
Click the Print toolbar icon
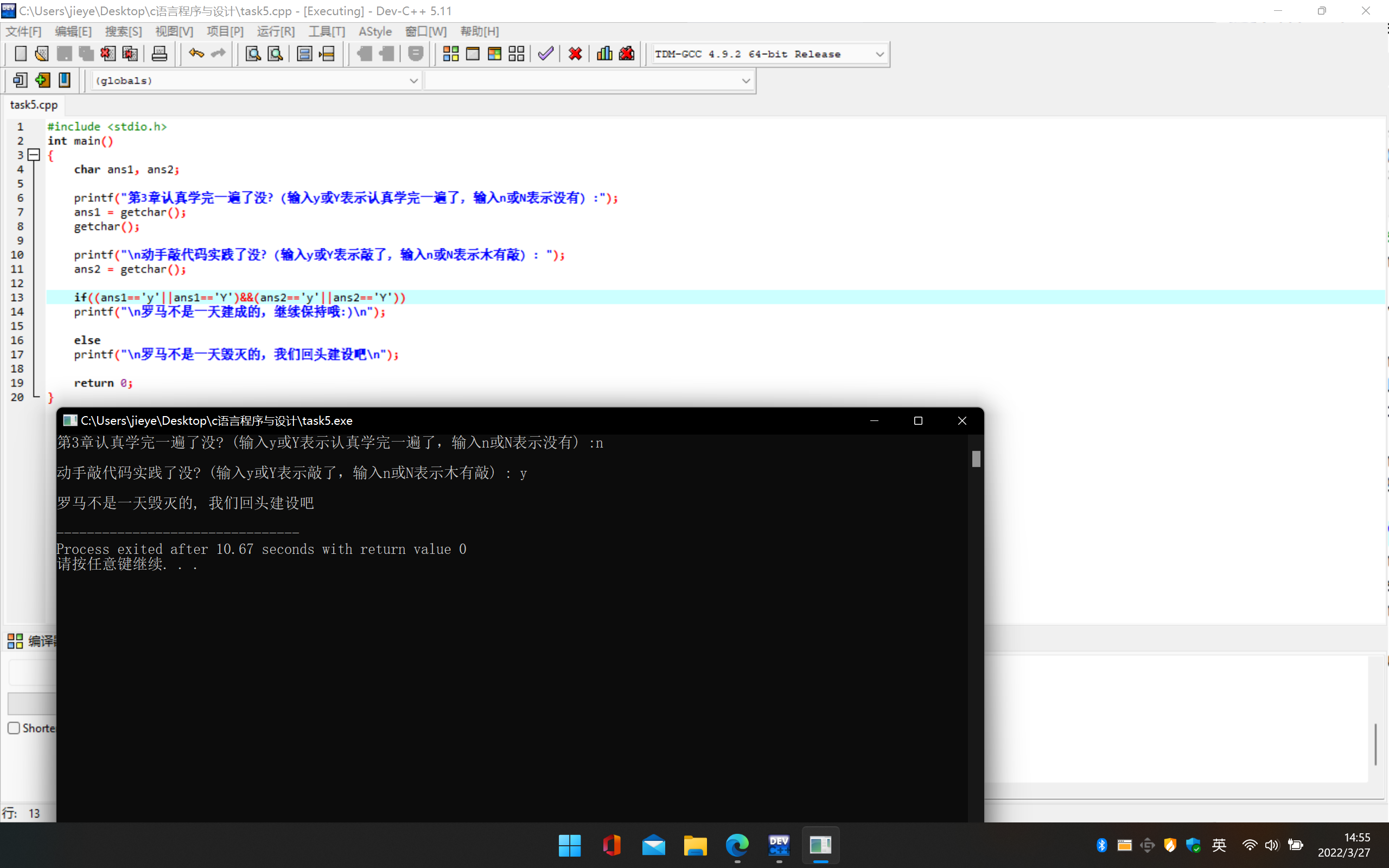(x=159, y=54)
